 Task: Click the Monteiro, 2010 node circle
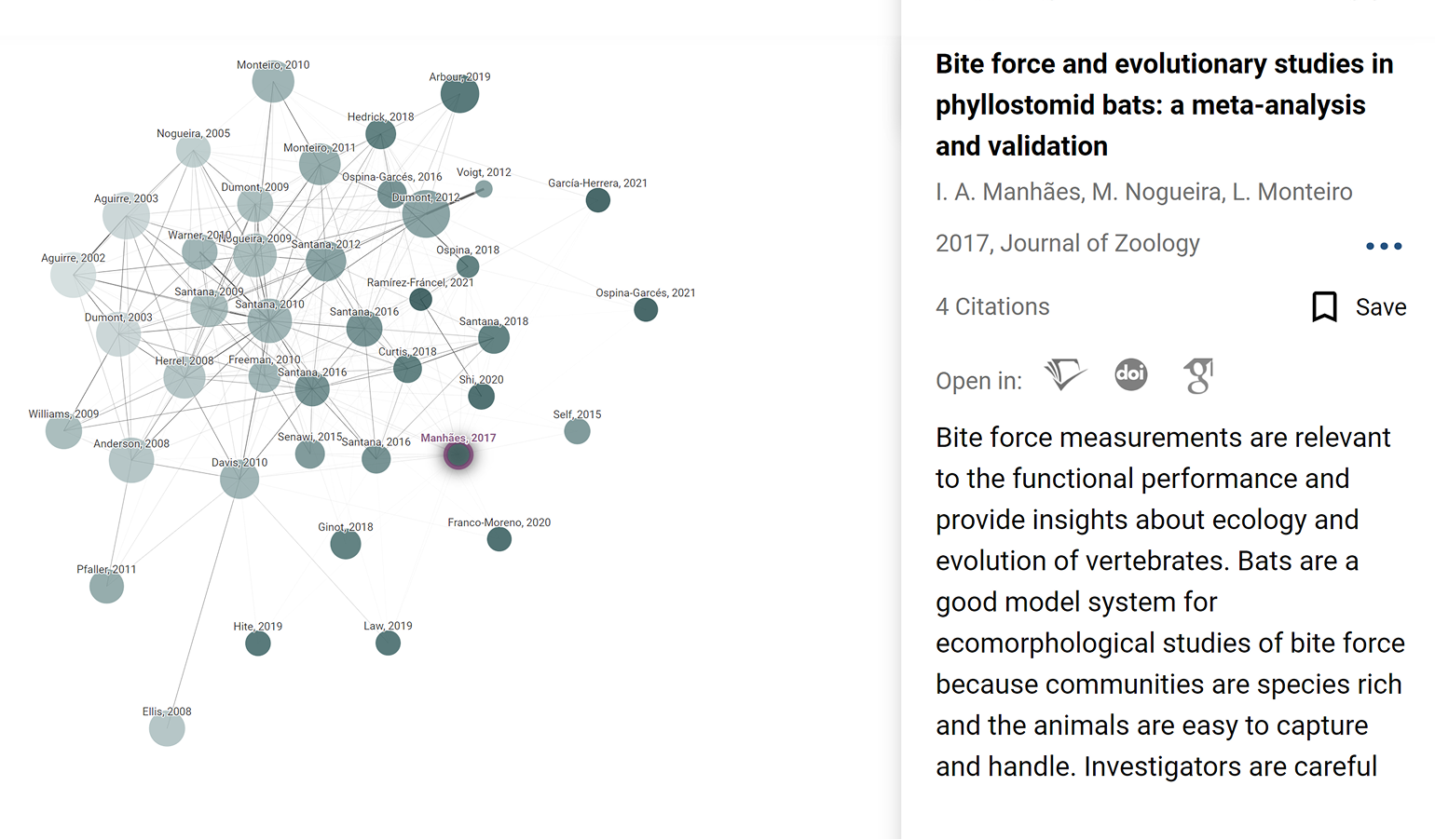(x=273, y=83)
